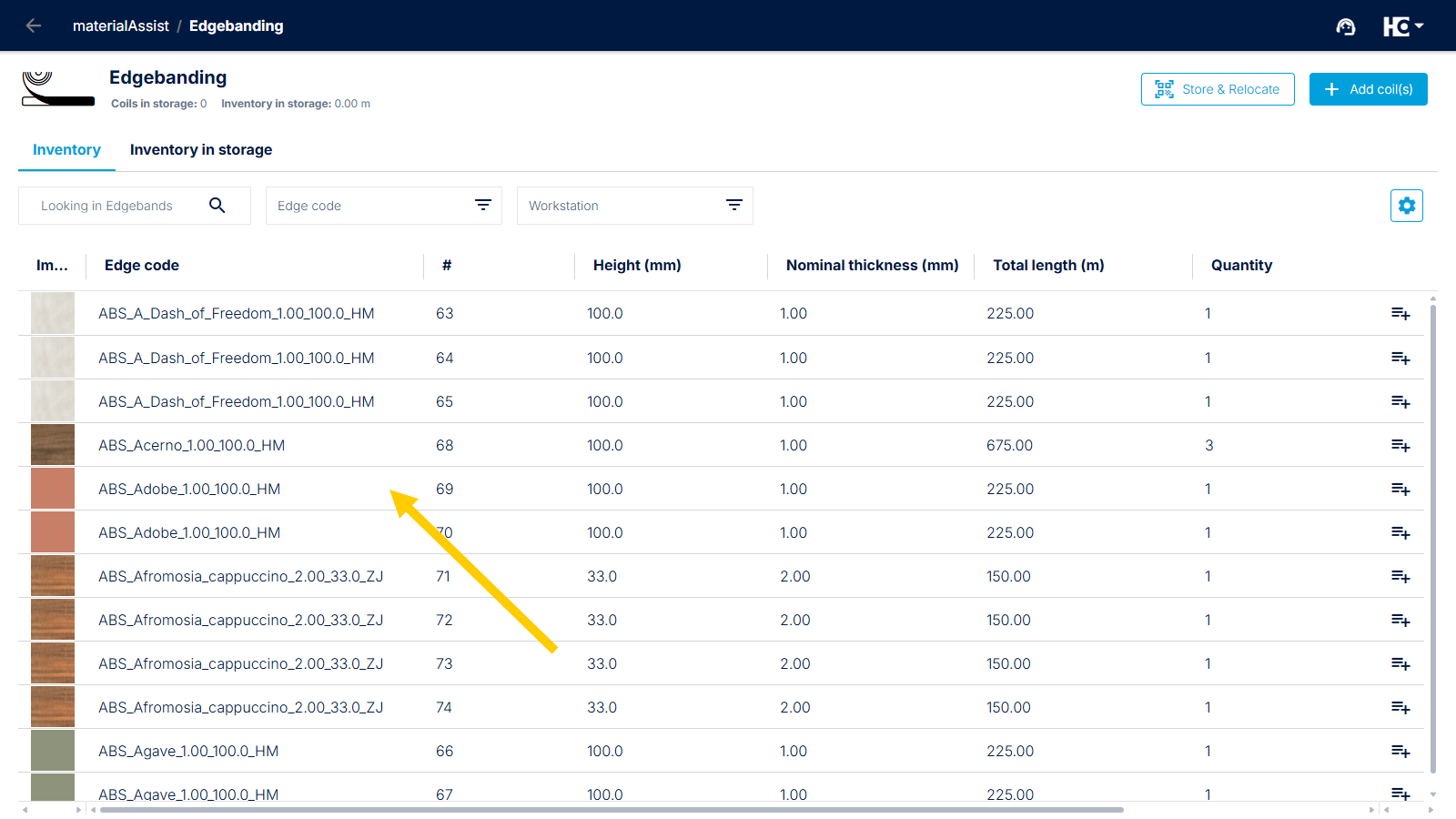
Task: Click the materialAssist breadcrumb link
Action: pos(121,25)
